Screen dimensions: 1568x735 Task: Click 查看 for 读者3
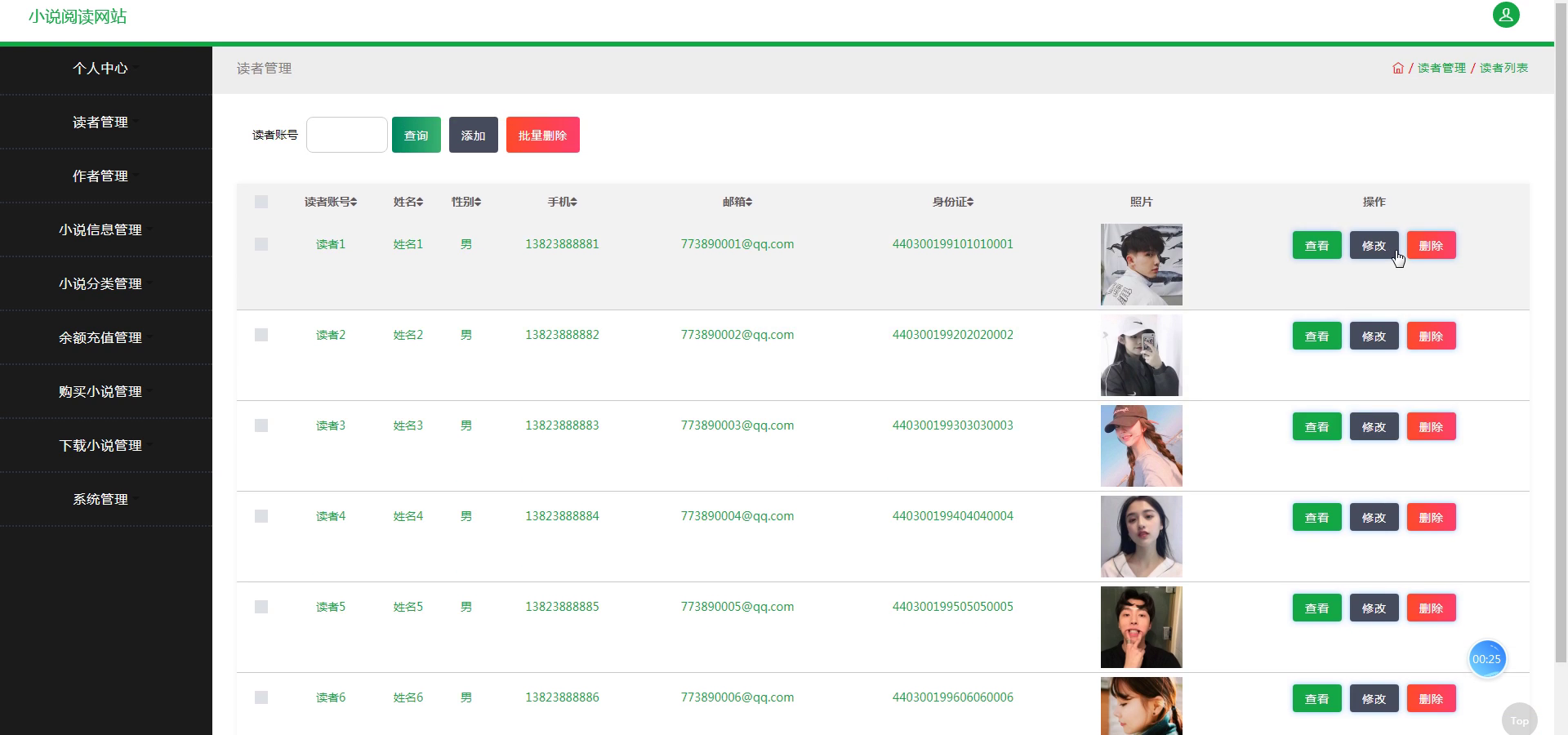coord(1317,426)
